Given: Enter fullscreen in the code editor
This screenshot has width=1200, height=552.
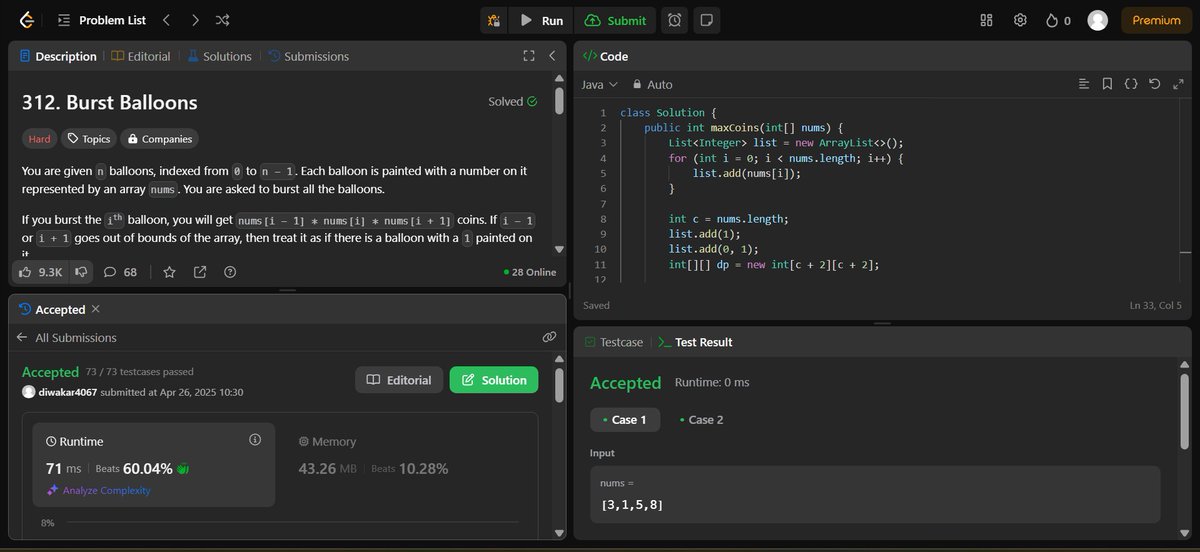Looking at the screenshot, I should click(x=1177, y=84).
